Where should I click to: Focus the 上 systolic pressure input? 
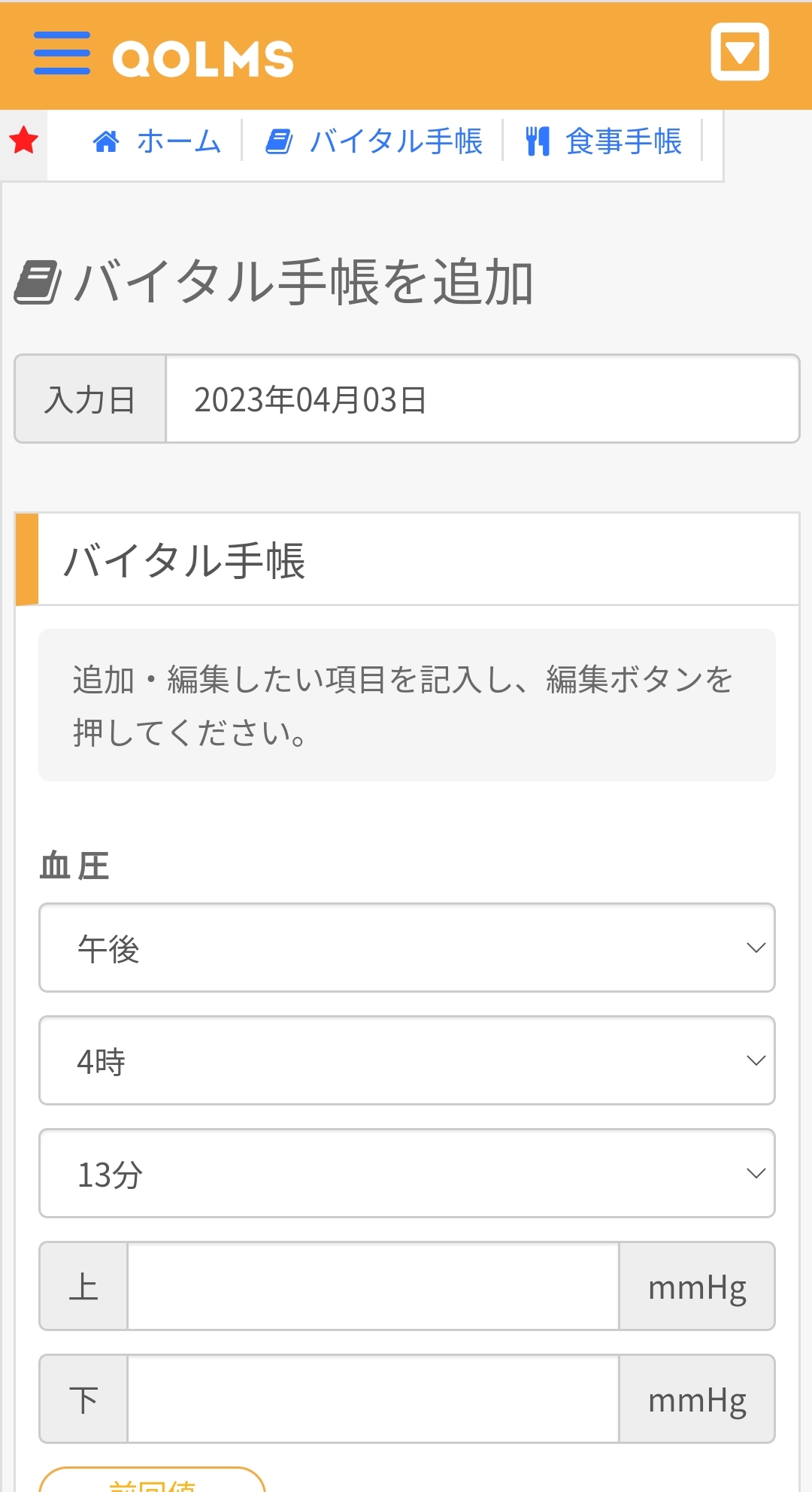point(373,1286)
